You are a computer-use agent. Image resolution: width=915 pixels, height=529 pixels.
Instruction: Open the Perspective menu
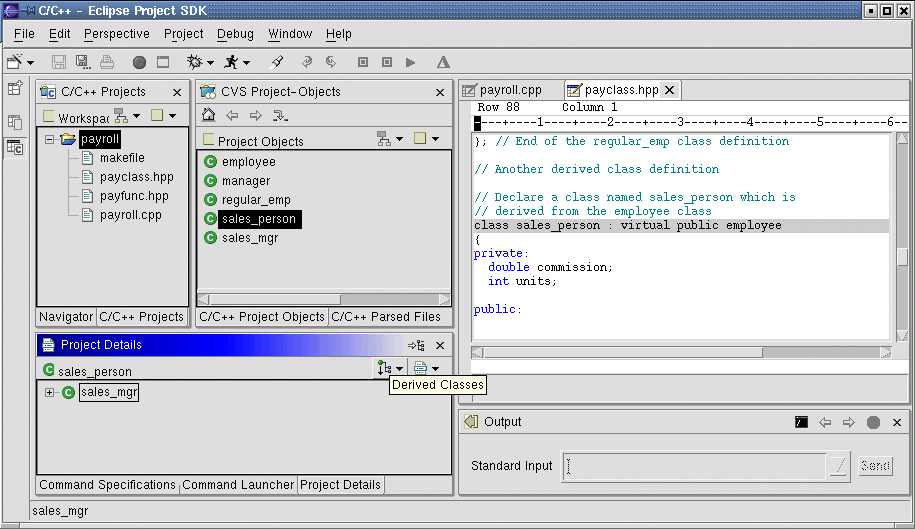tap(116, 34)
